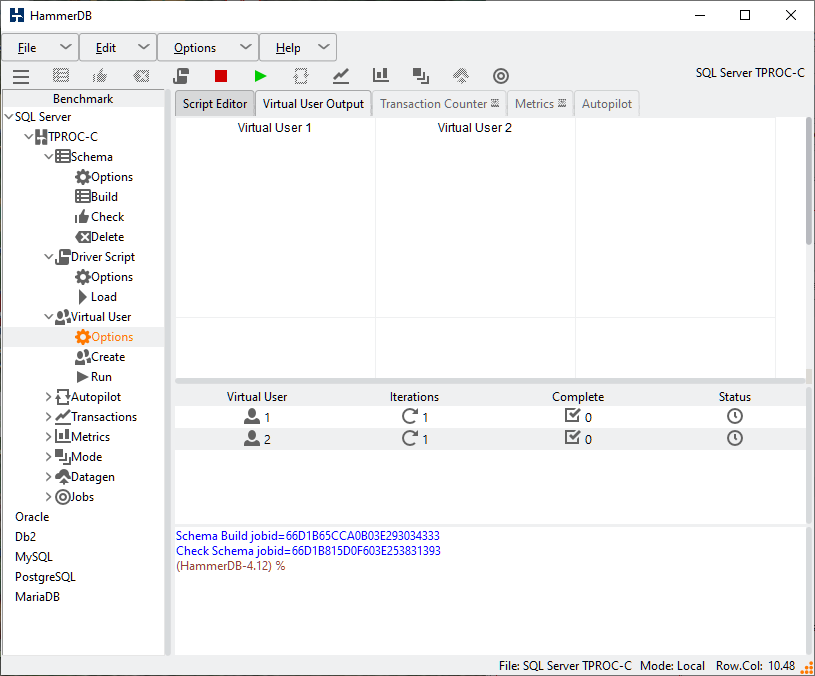Click the Schema Build jobid console line
Screen dimensions: 815x676
tap(308, 536)
